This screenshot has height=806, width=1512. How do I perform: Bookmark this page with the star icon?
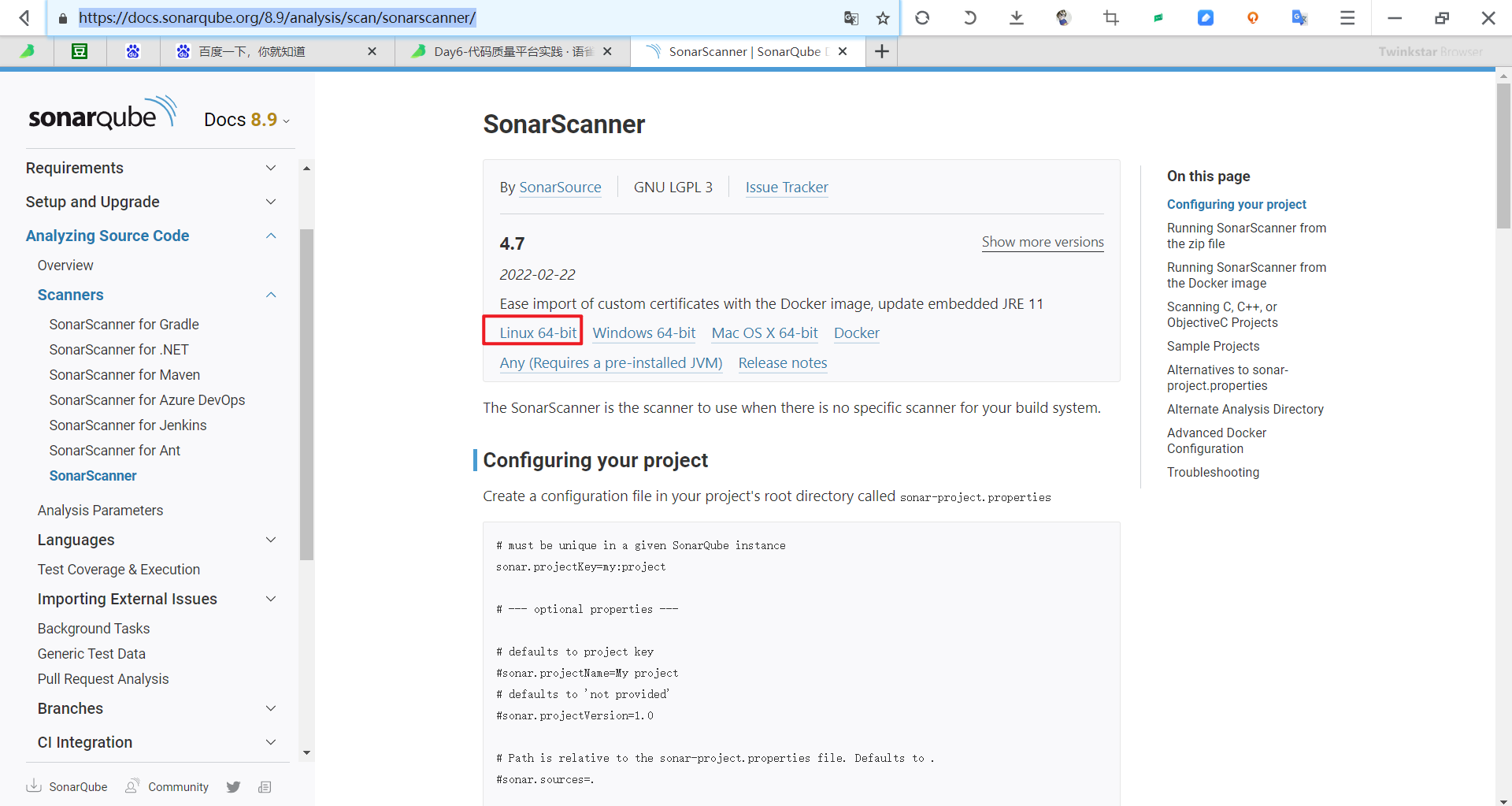click(883, 18)
